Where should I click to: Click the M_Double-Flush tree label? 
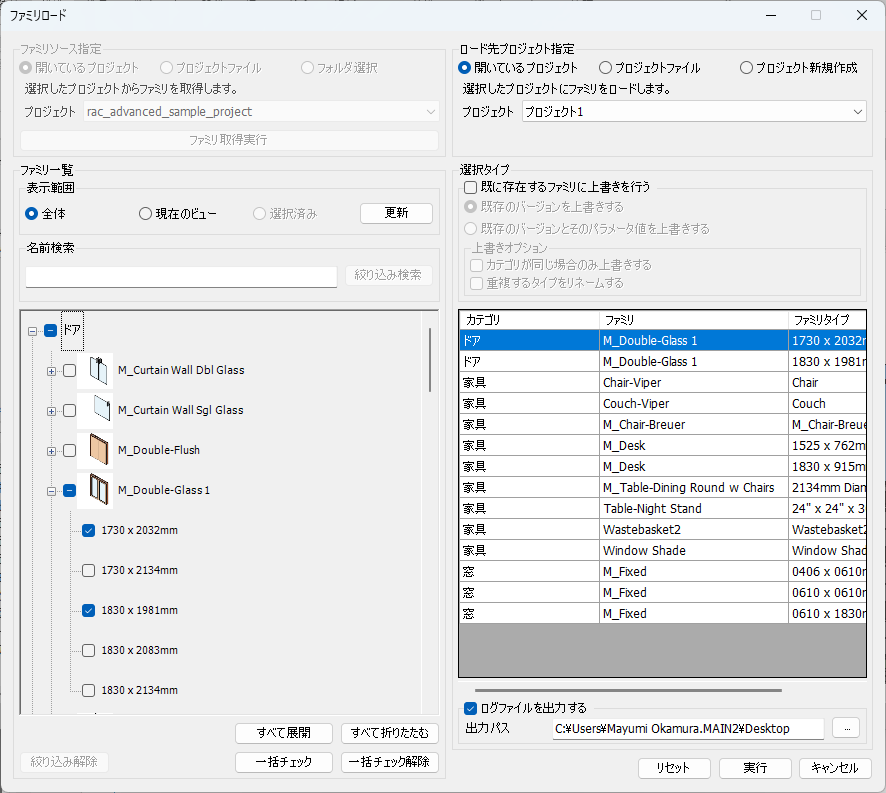point(159,450)
